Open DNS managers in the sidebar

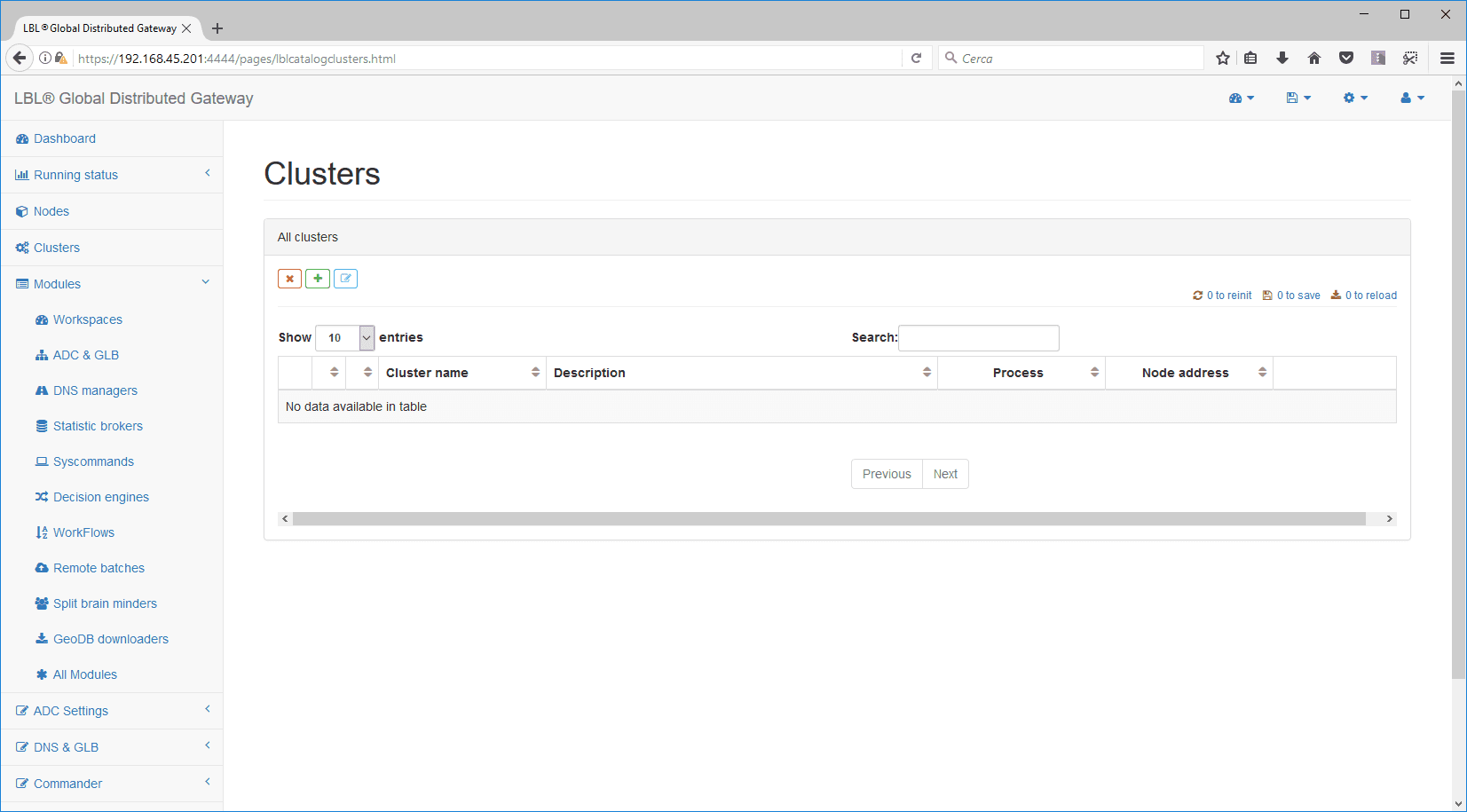(95, 390)
